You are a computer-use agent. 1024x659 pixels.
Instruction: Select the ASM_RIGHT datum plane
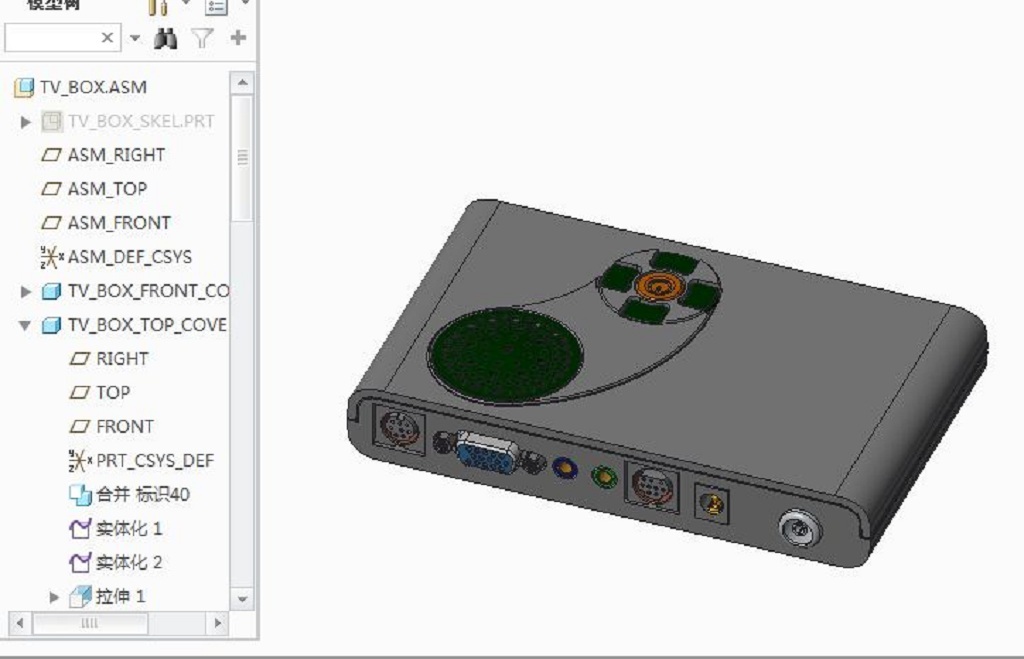coord(115,155)
